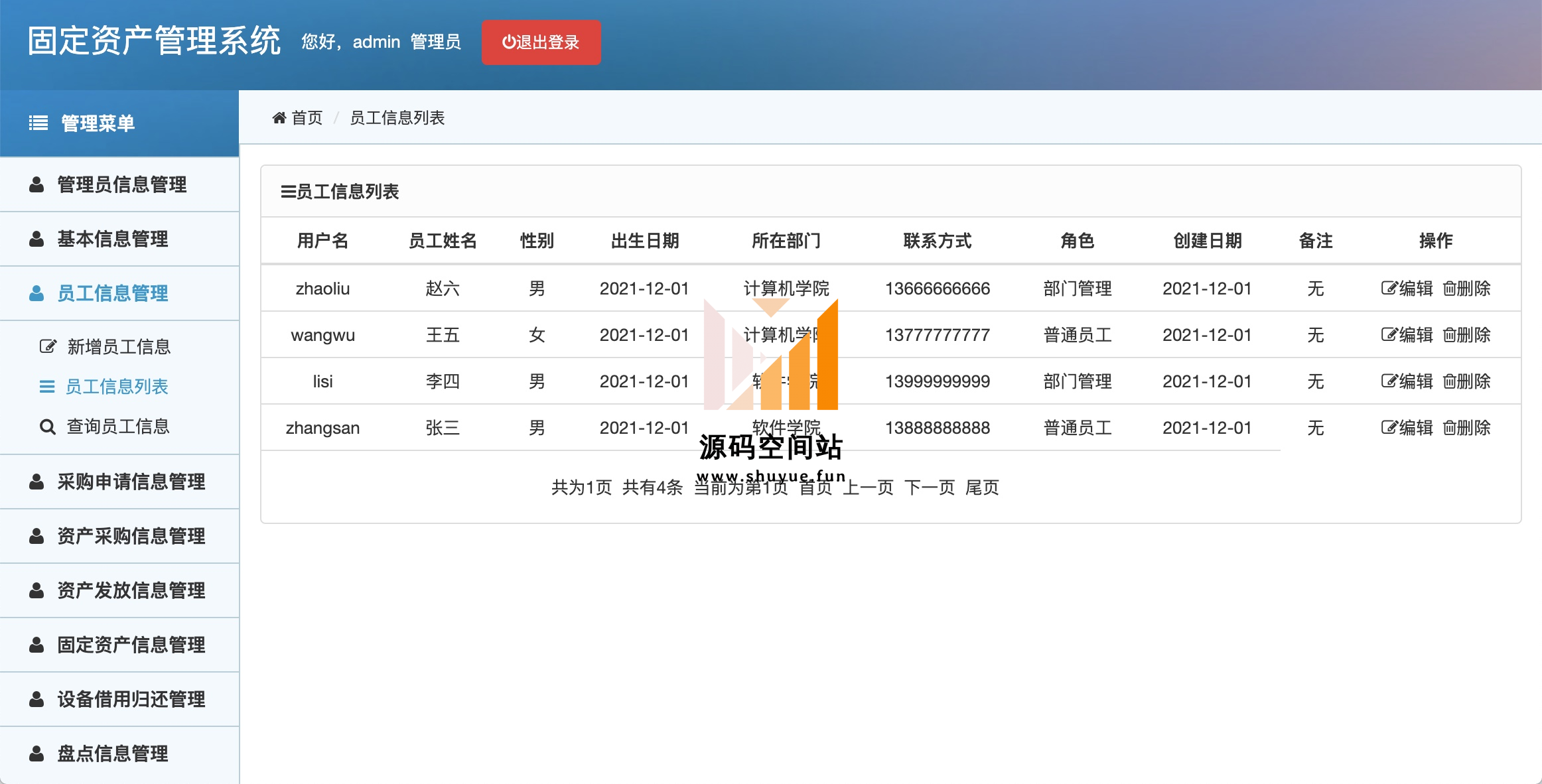Click the home icon in breadcrumb

[x=279, y=118]
